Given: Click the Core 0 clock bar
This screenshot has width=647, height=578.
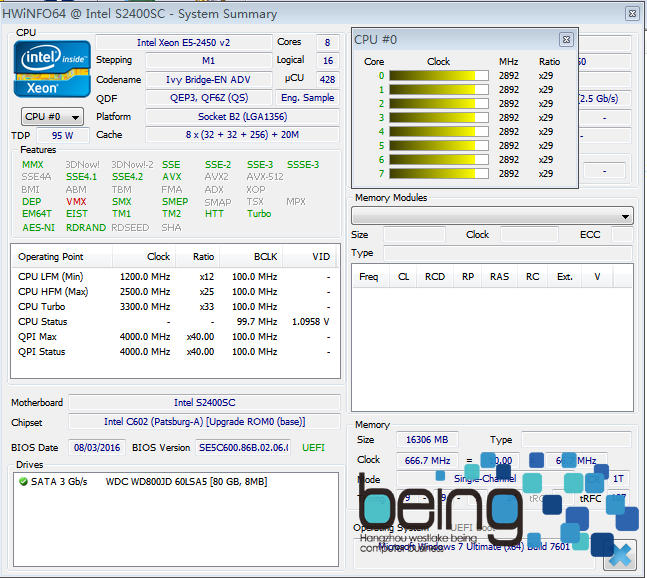Looking at the screenshot, I should (439, 75).
